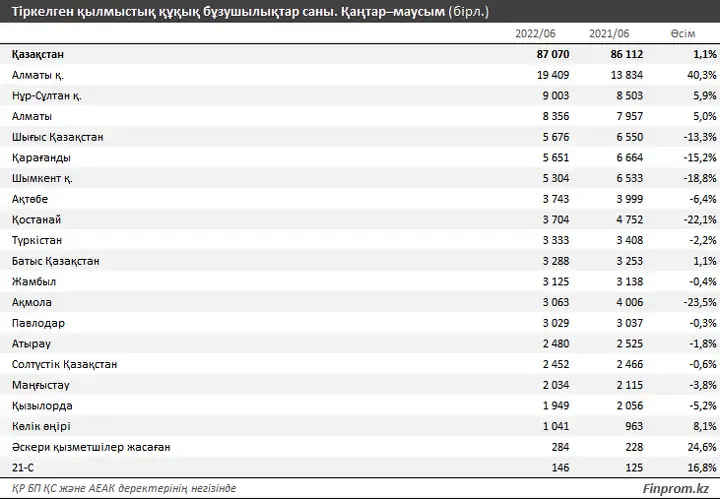Select the Маңғыстау row label
The image size is (720, 499).
[x=40, y=385]
